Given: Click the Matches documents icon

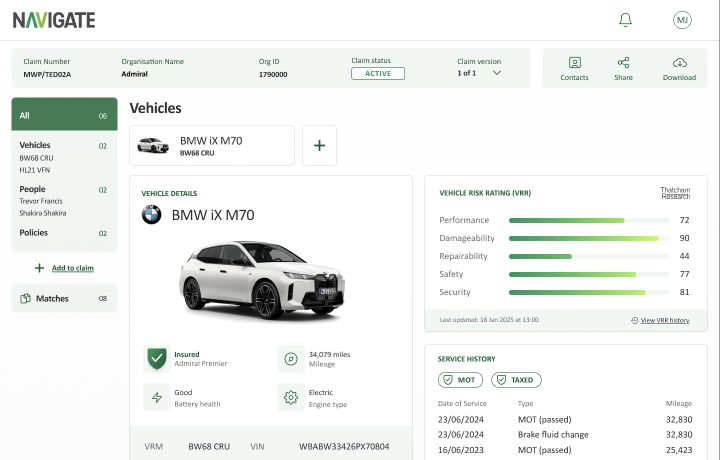Looking at the screenshot, I should (25, 298).
